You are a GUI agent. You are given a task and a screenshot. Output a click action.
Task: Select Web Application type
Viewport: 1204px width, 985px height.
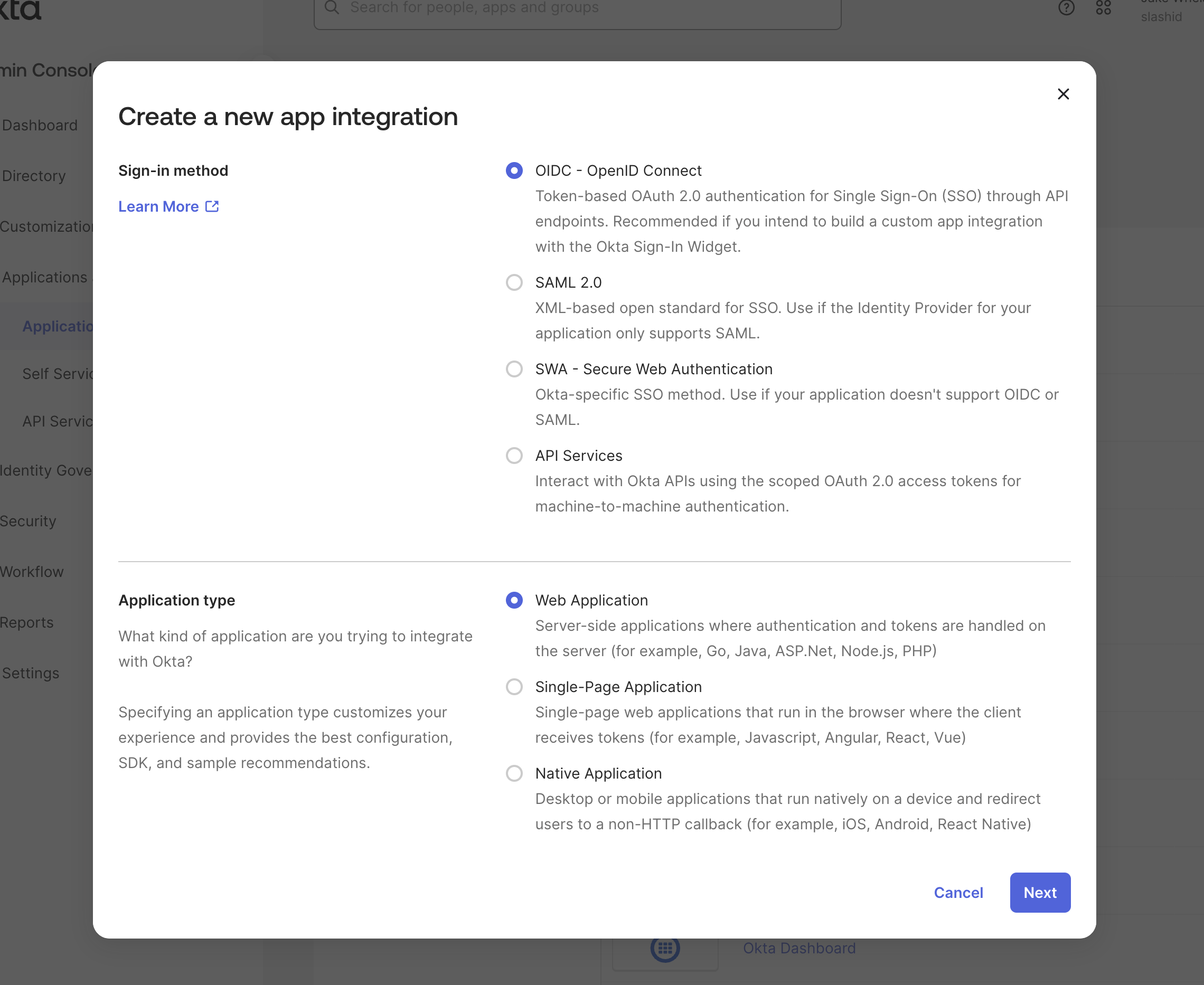click(514, 600)
